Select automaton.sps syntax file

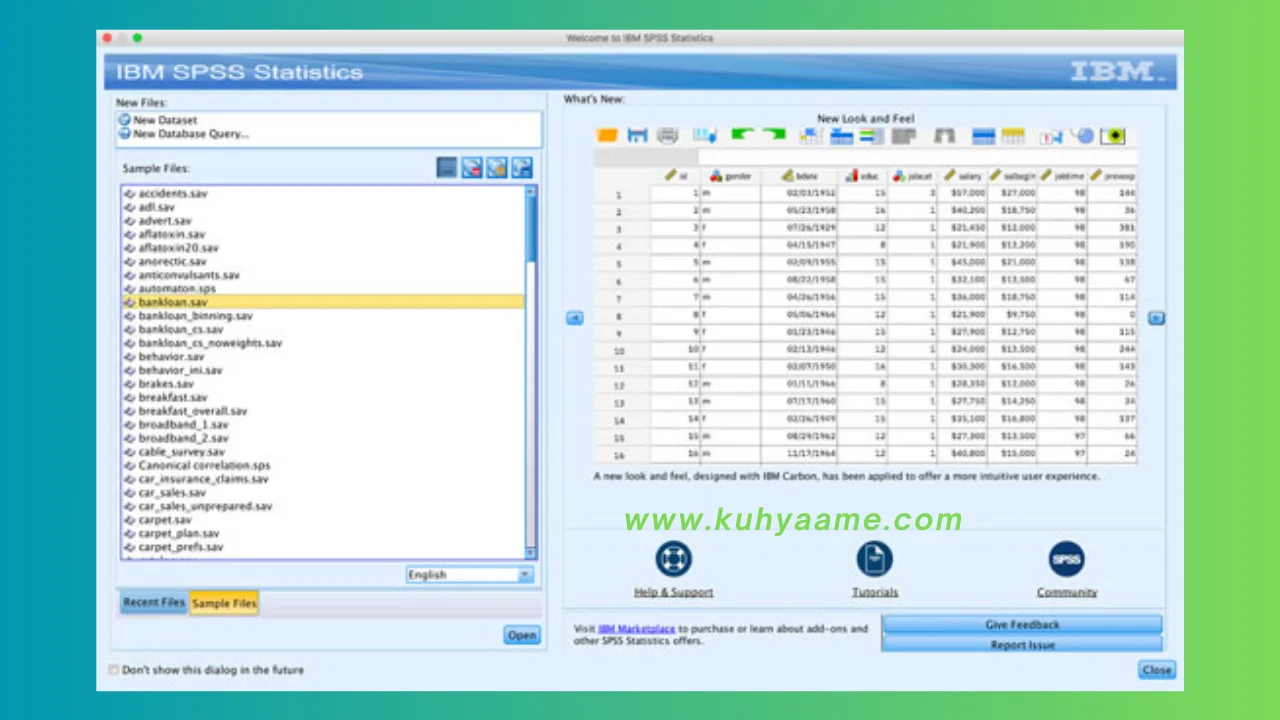click(322, 288)
